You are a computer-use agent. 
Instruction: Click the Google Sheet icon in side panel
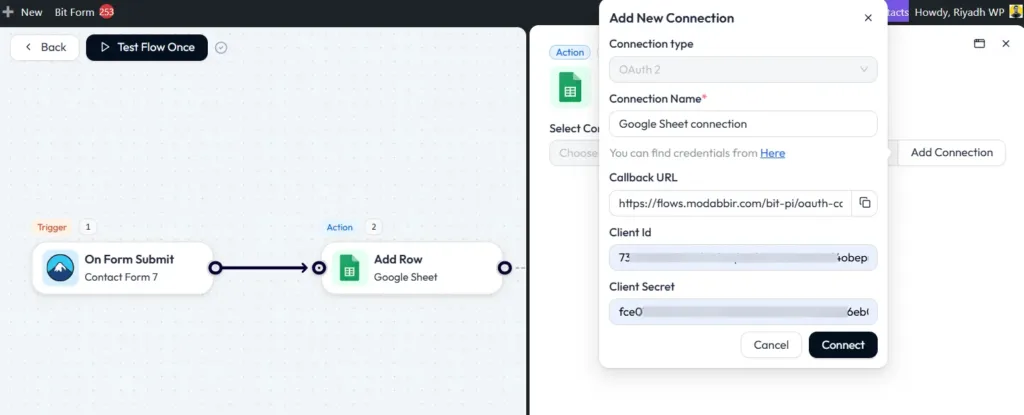tap(569, 87)
